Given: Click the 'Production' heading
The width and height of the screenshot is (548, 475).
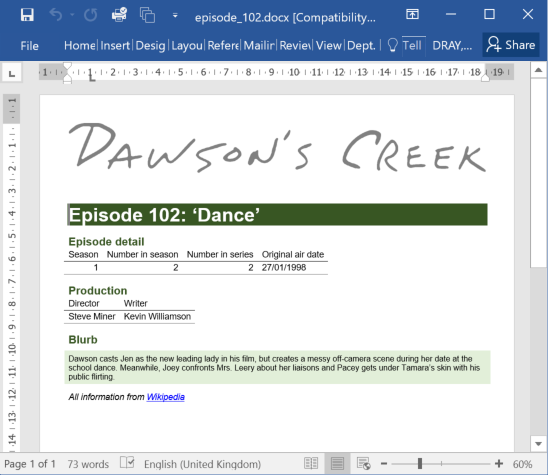Looking at the screenshot, I should pyautogui.click(x=98, y=290).
